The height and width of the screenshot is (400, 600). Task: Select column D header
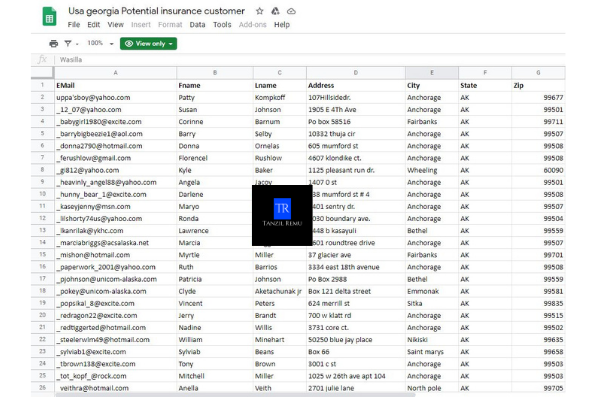356,73
